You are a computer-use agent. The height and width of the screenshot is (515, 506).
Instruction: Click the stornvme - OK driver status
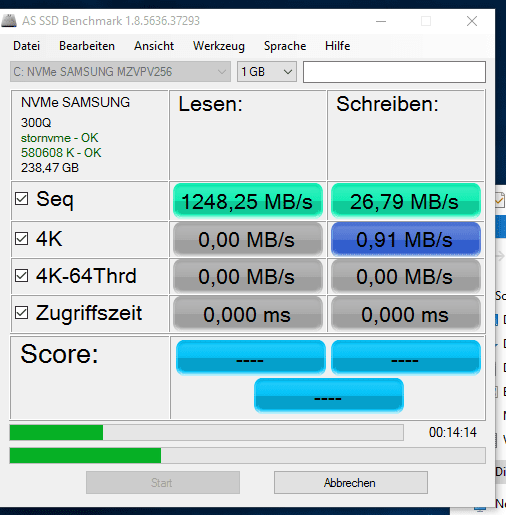[59, 138]
